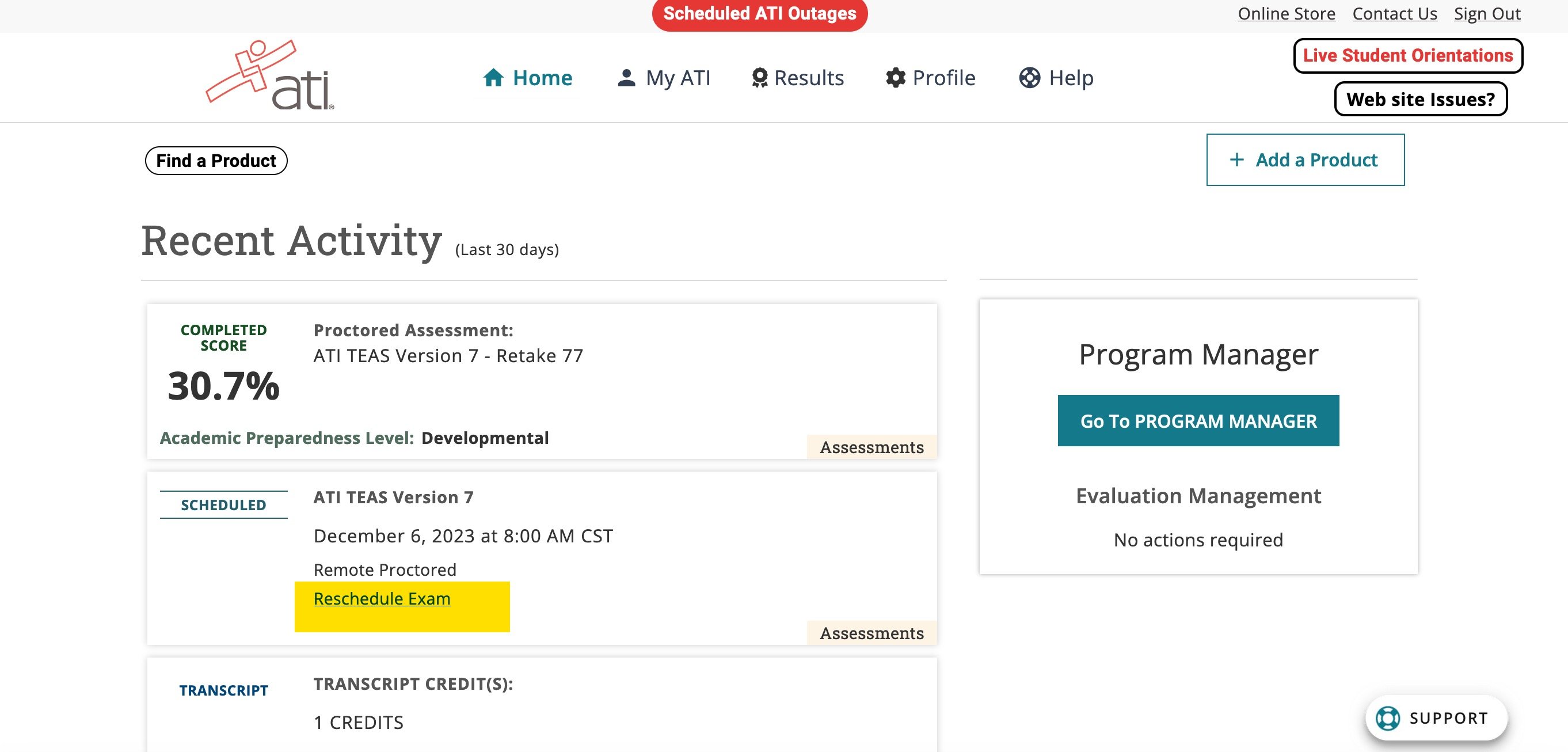This screenshot has width=1568, height=752.
Task: Click ATI TEAS Version 7 - Retake 77
Action: [448, 356]
